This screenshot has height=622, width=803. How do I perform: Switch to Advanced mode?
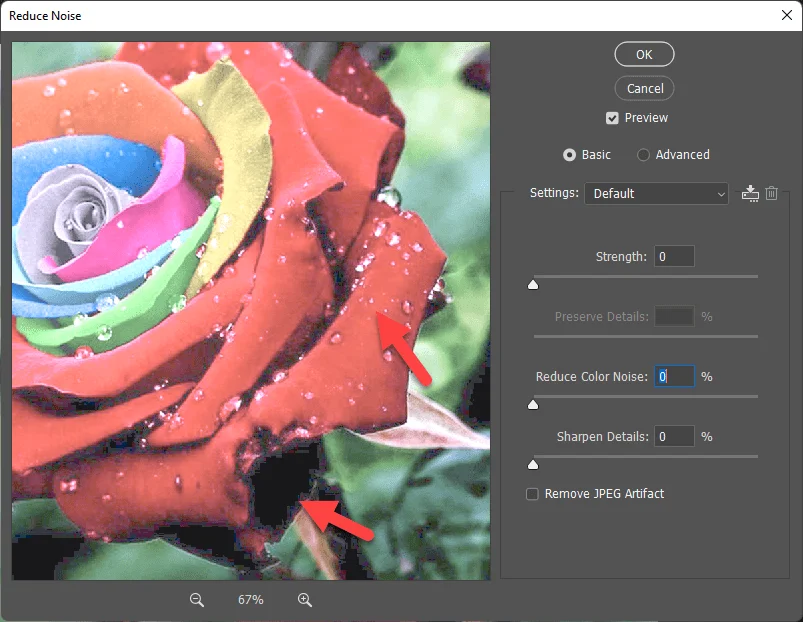643,155
